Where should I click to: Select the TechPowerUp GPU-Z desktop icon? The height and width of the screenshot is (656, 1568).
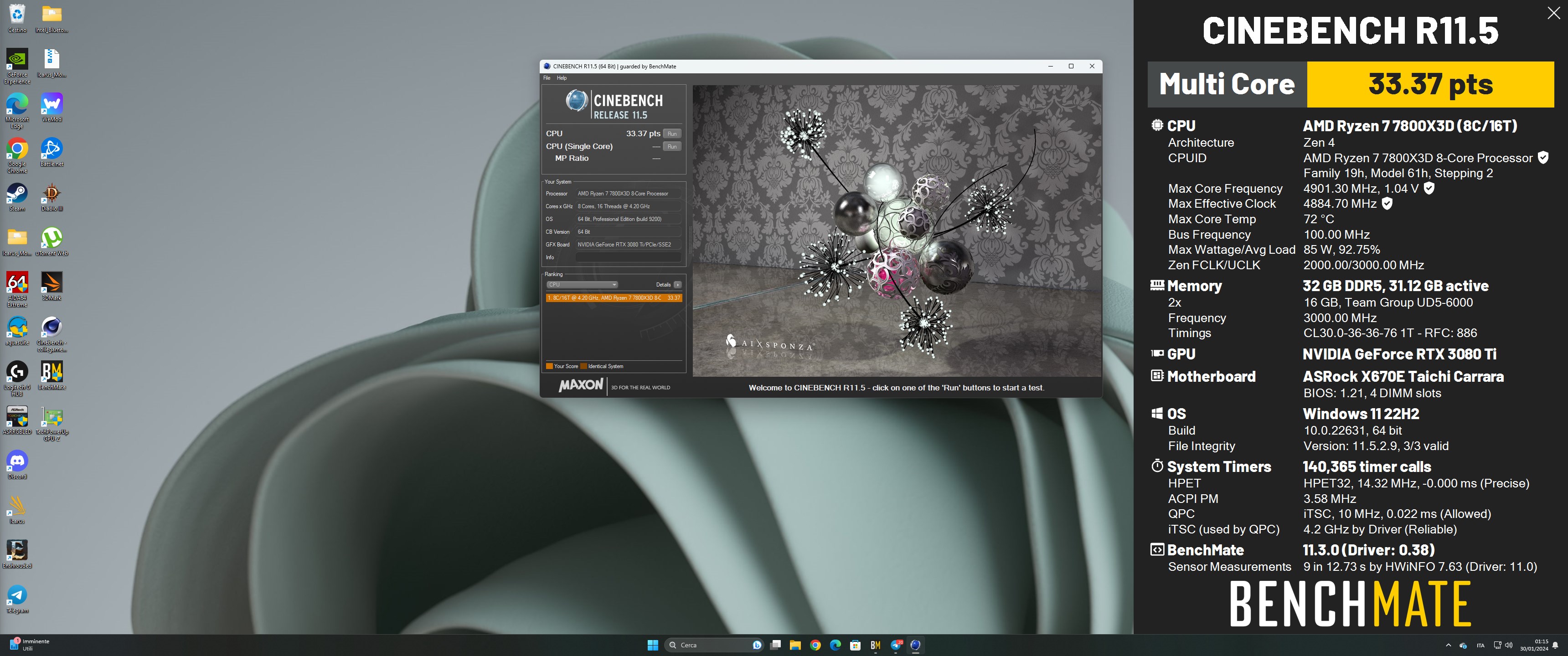coord(52,424)
